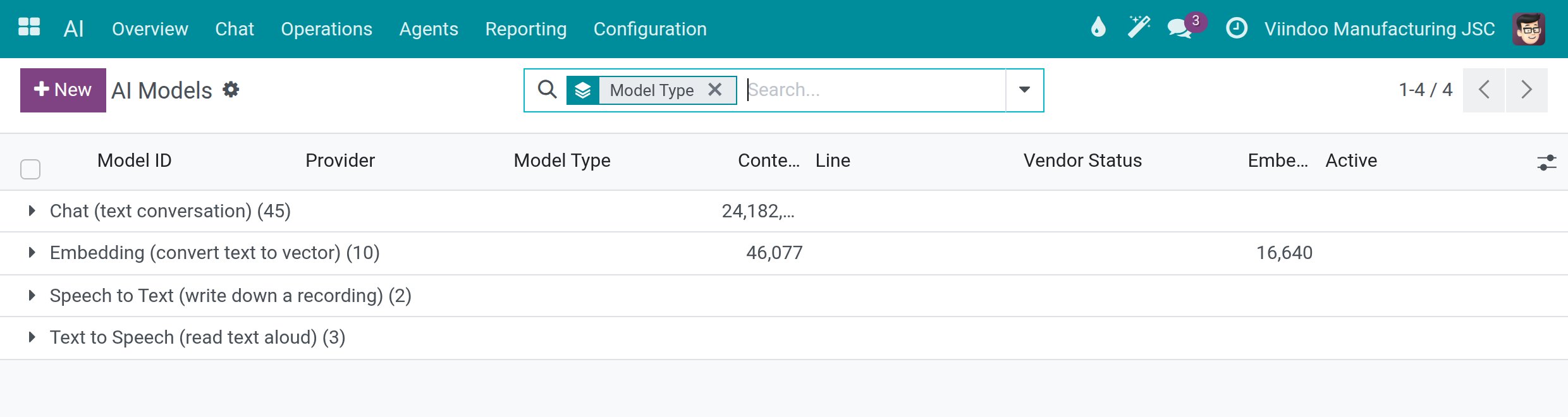Open the magic wand AI tool
Viewport: 1568px width, 417px height.
pos(1139,27)
